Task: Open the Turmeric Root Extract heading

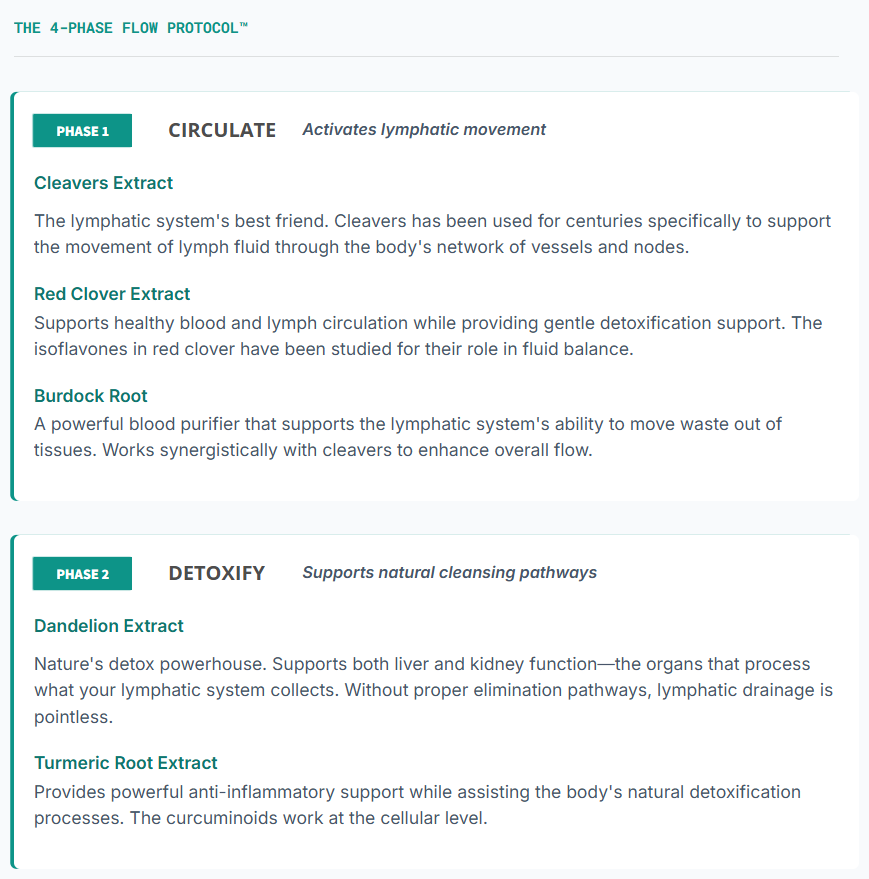Action: pyautogui.click(x=126, y=763)
